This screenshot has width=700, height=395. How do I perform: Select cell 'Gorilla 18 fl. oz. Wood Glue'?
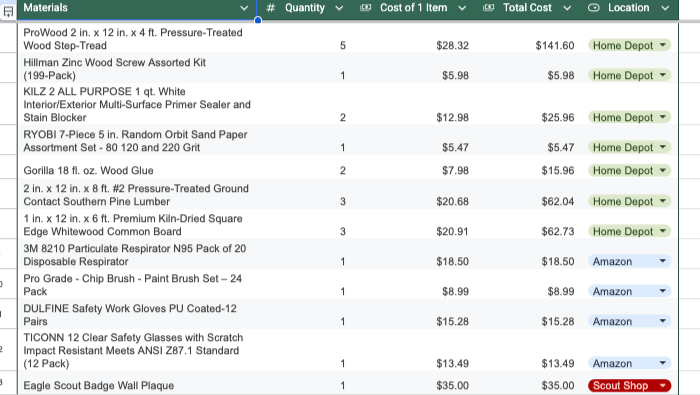[x=137, y=170]
